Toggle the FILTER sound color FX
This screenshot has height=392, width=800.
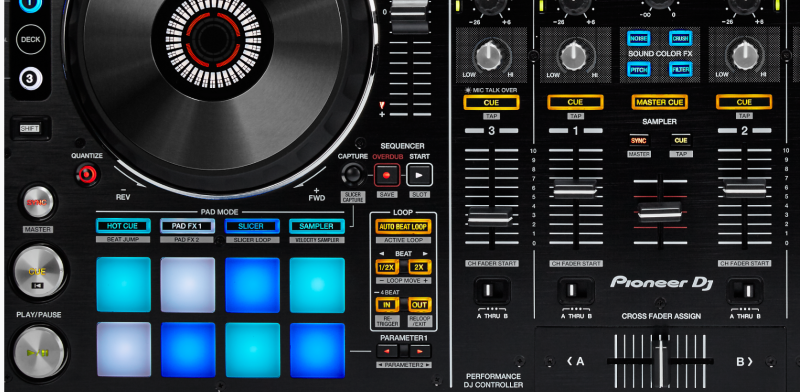(x=681, y=69)
